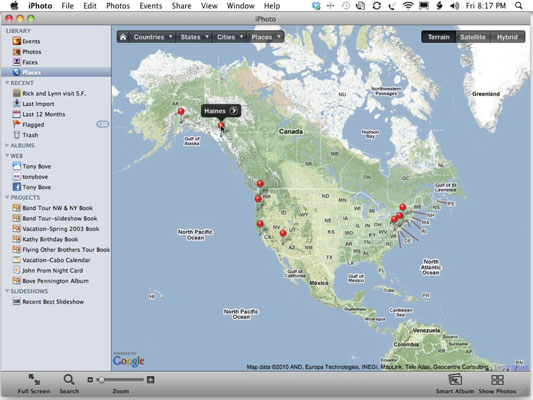Select the Flagged item
Screen dimensions: 533x400
point(33,125)
